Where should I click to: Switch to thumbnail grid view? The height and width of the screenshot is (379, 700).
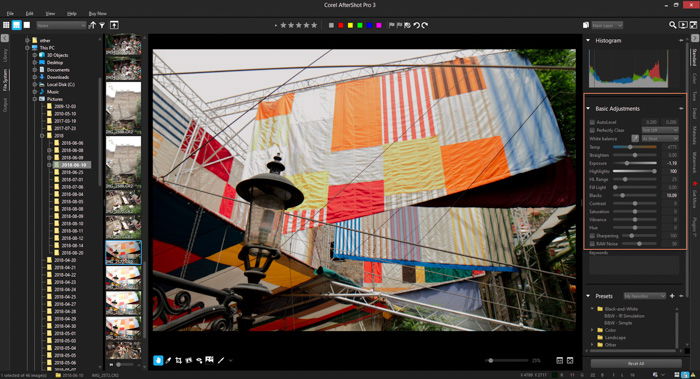[6, 25]
